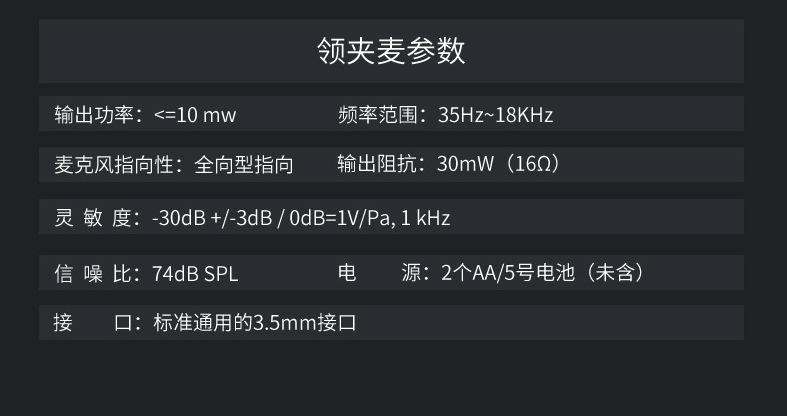
Task: Click the 灵敏度 -30dB specification row
Action: pyautogui.click(x=391, y=217)
